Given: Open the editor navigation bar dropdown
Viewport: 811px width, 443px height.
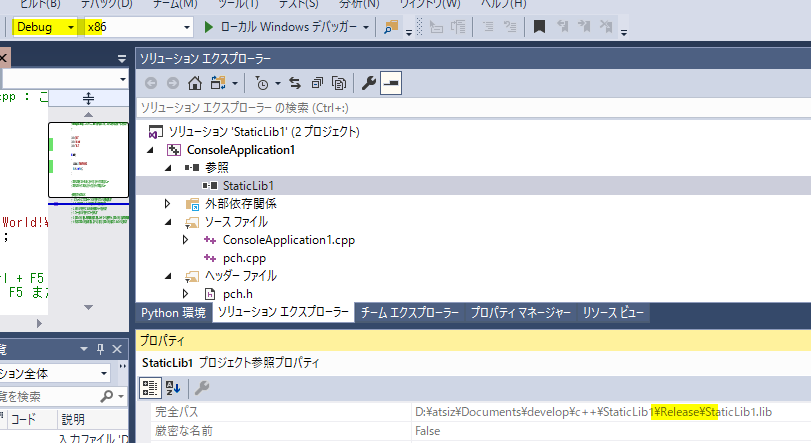Looking at the screenshot, I should coord(123,79).
